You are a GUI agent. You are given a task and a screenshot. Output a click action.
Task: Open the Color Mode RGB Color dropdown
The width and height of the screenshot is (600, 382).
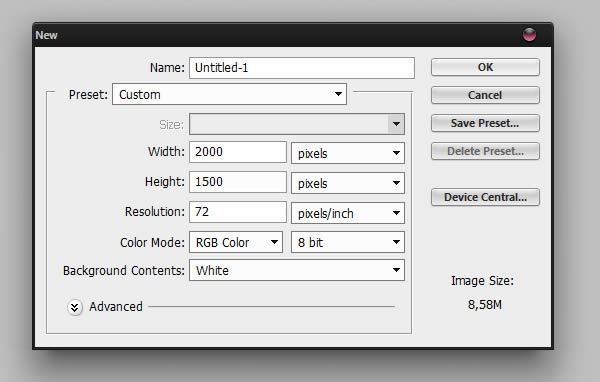(236, 242)
